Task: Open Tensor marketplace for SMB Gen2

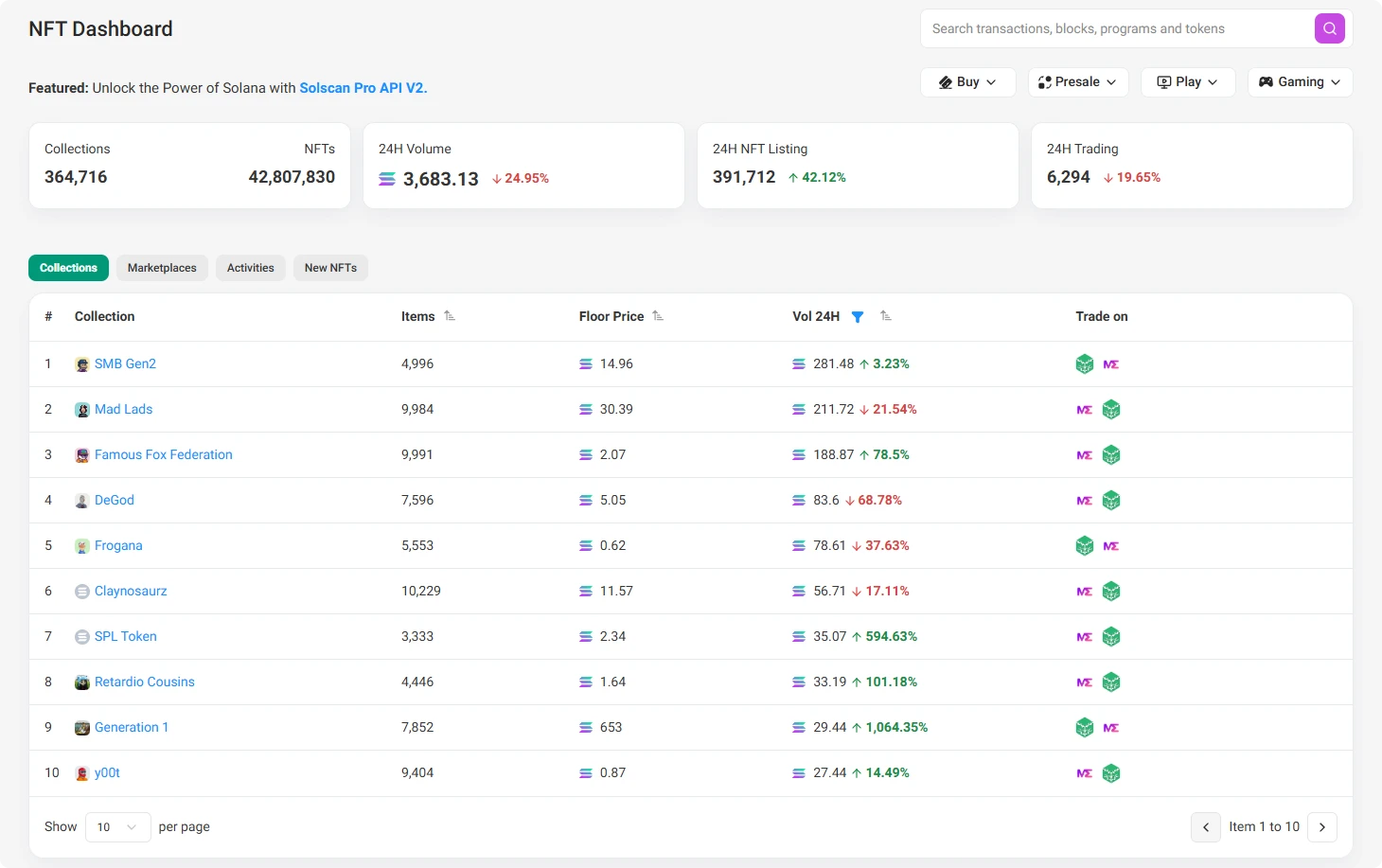Action: [x=1084, y=363]
